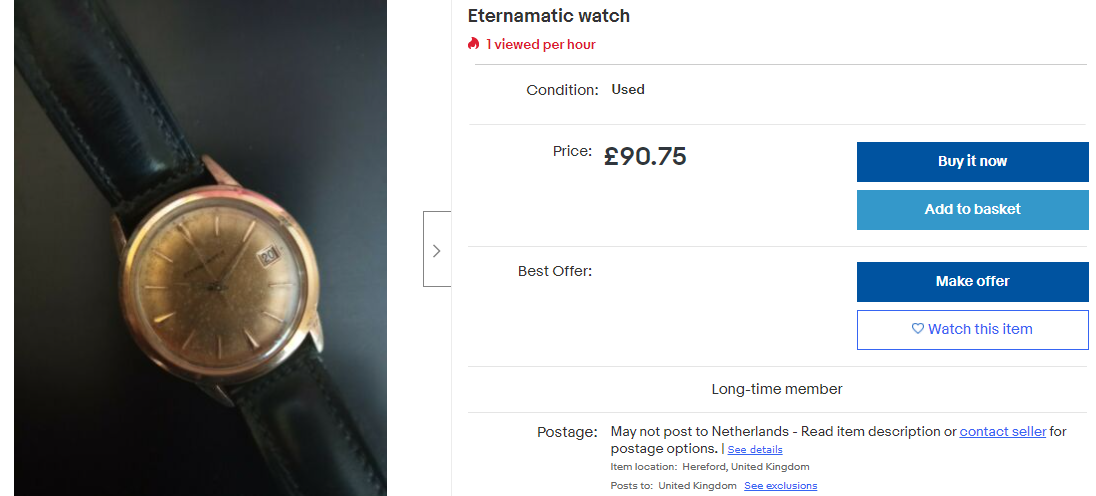Click the Make offer button
Viewport: 1096px width, 496px height.
[972, 282]
